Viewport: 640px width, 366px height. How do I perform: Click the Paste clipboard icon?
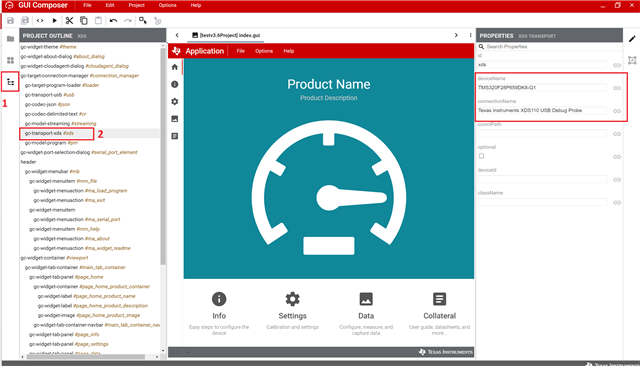[x=98, y=20]
